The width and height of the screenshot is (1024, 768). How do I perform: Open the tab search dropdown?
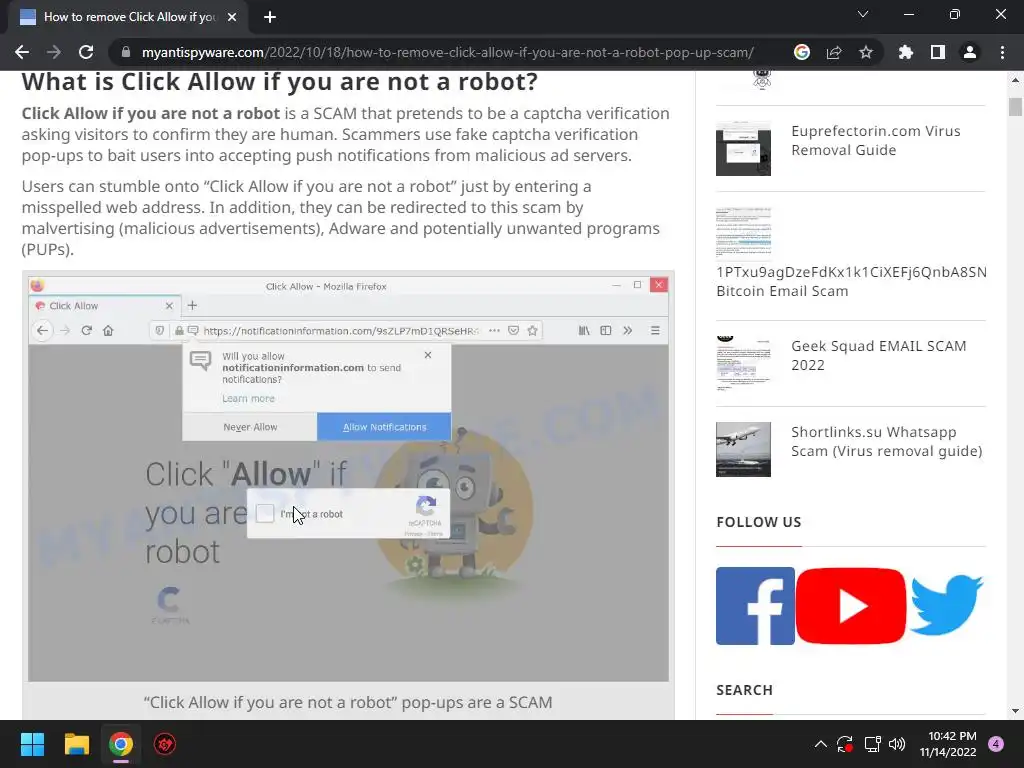[863, 14]
